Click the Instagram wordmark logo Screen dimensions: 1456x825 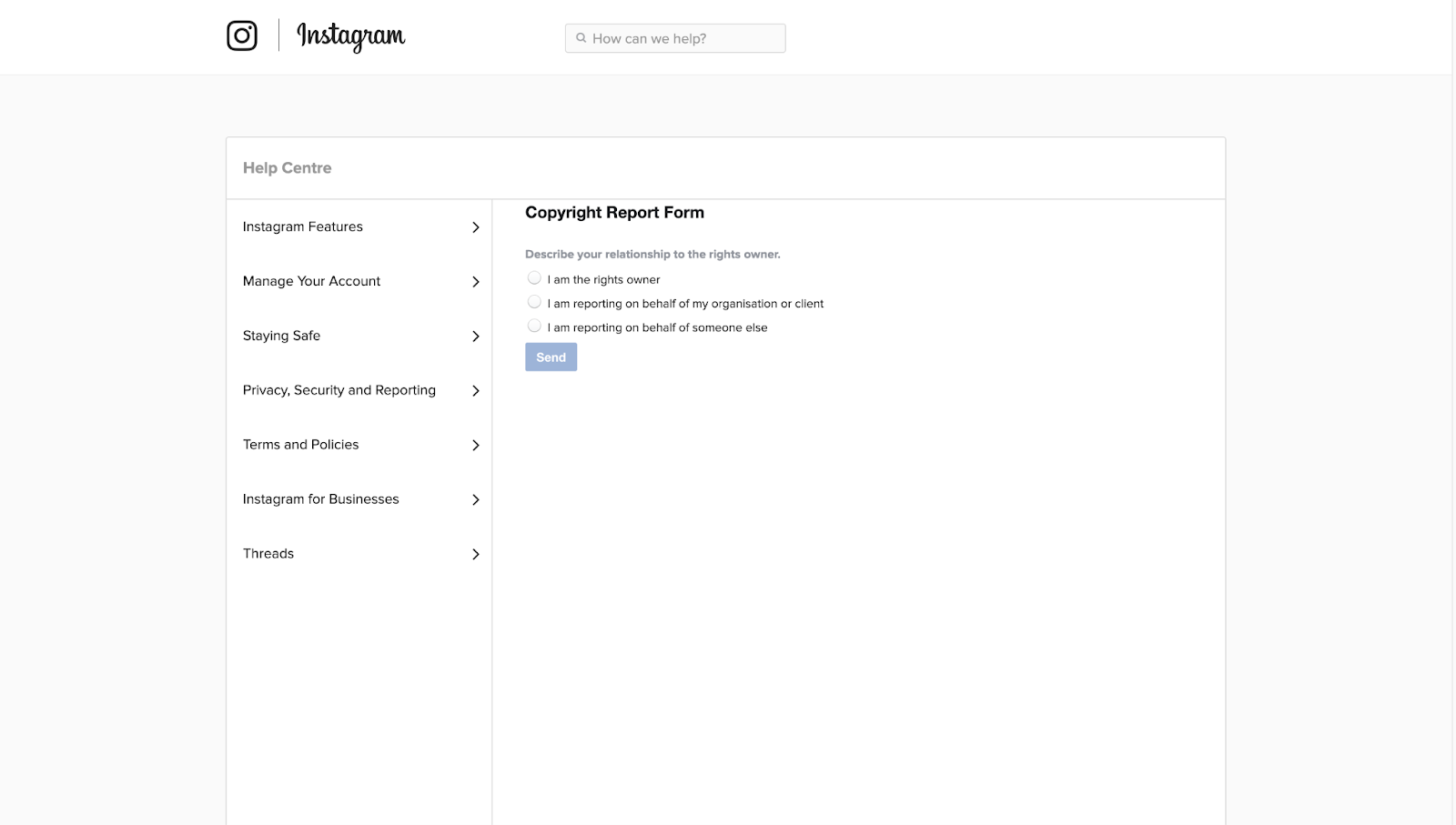pos(350,37)
